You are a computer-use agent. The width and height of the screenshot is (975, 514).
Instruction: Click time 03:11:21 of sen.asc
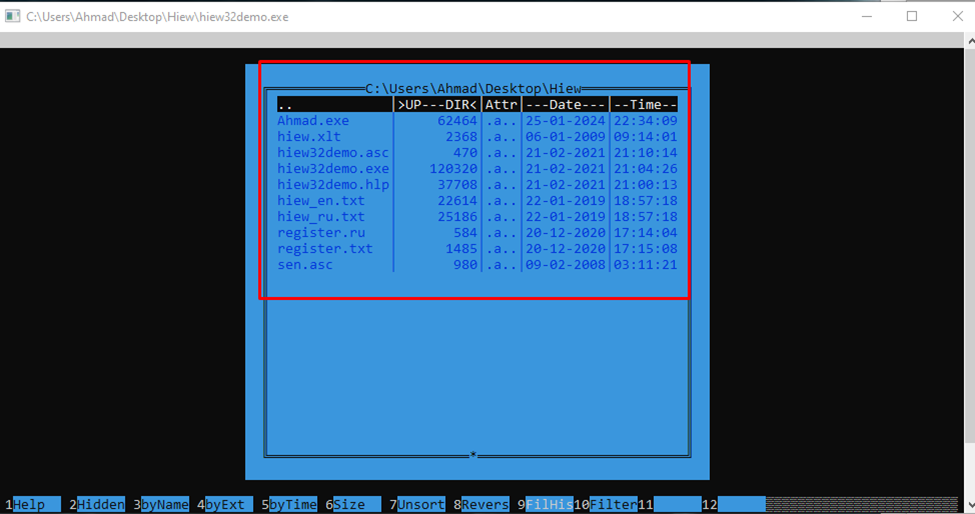pyautogui.click(x=645, y=265)
